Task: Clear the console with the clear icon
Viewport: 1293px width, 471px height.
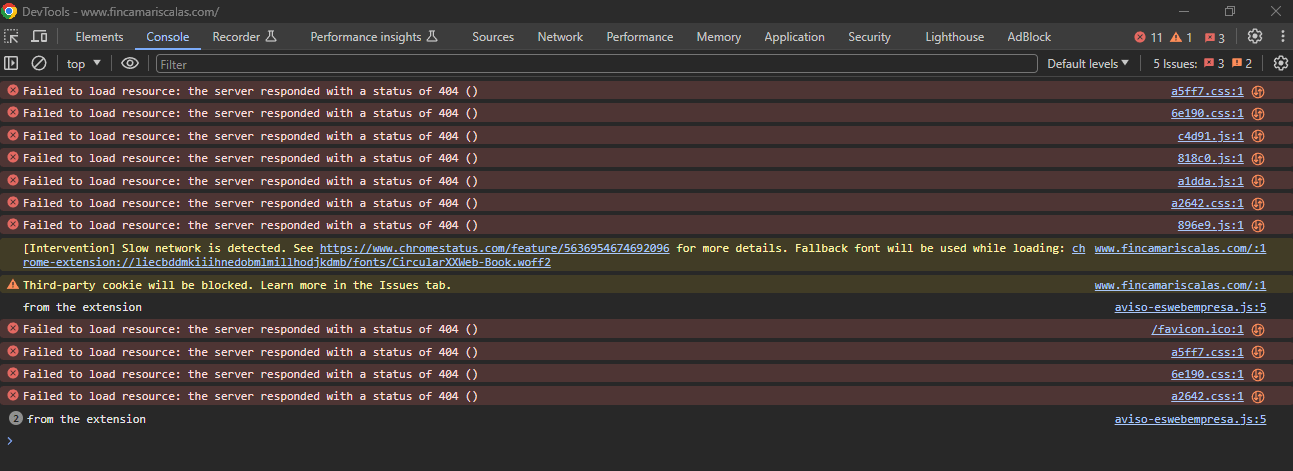Action: click(x=39, y=63)
